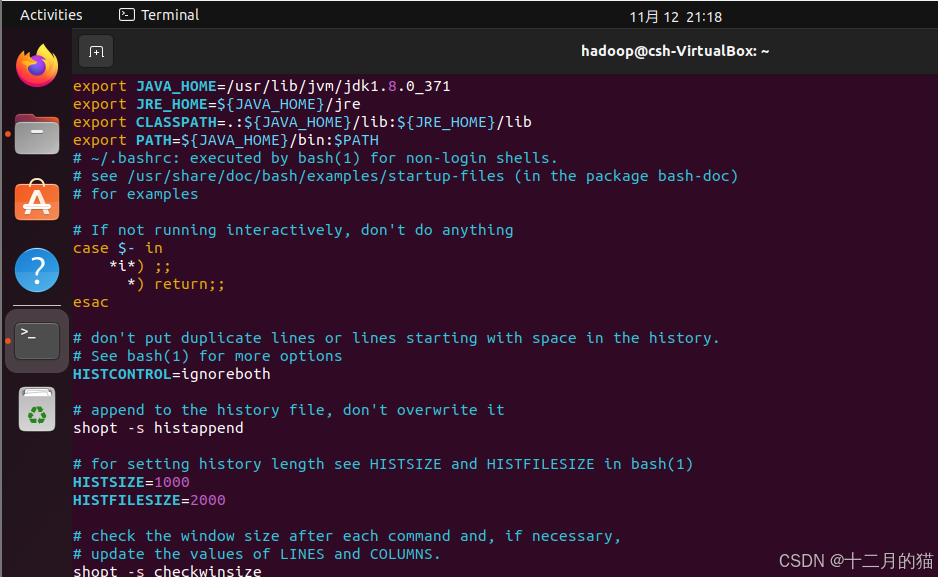Open the Help dock icon

(37, 270)
